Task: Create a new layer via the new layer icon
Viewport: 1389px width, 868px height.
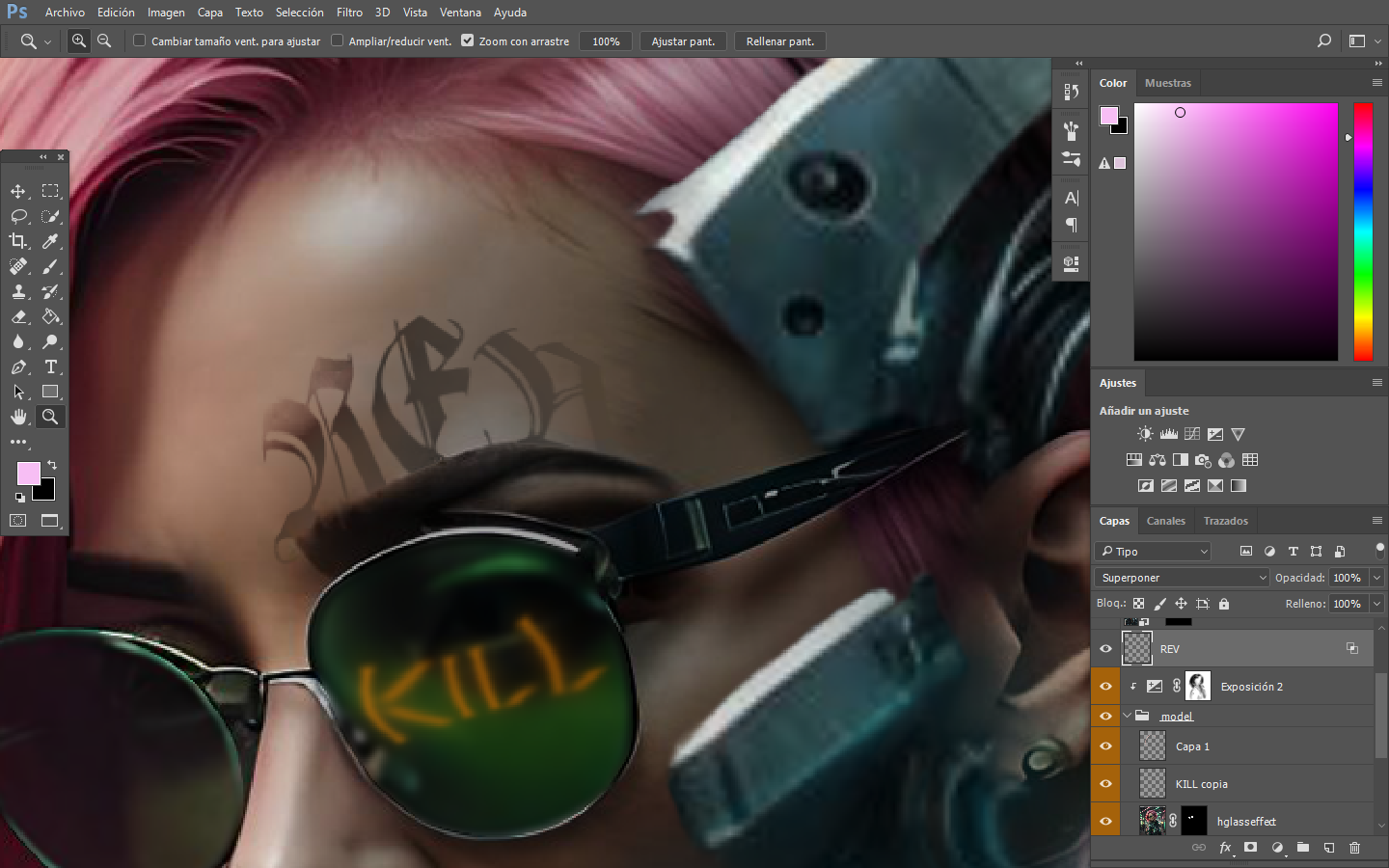Action: click(1328, 848)
